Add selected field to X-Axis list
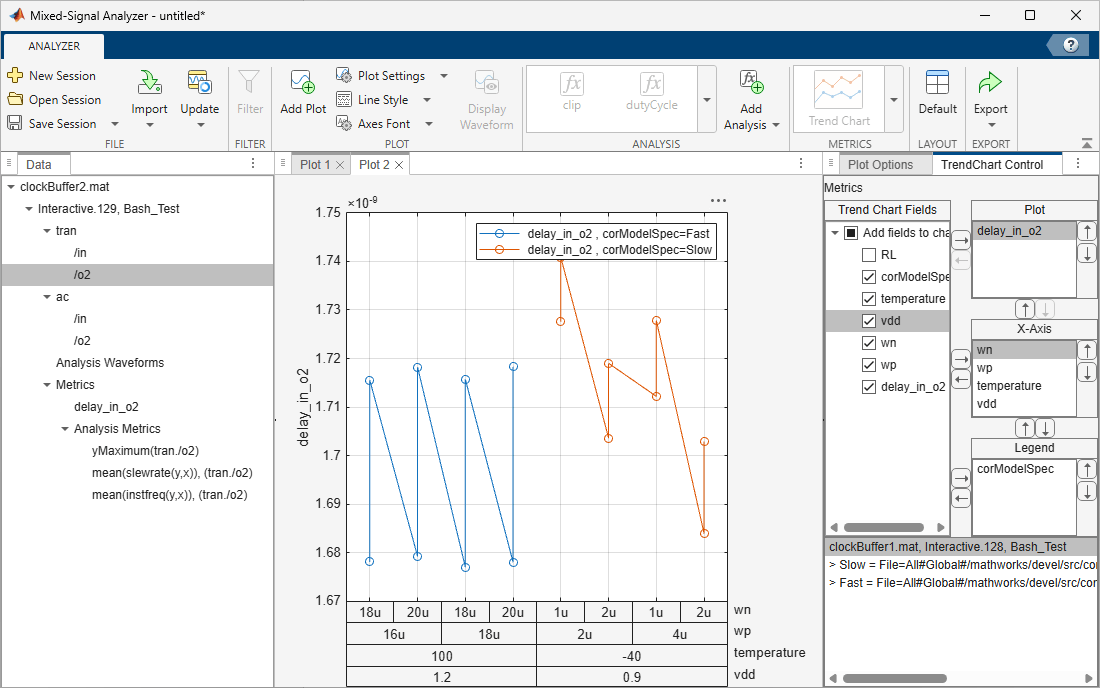 [x=960, y=360]
